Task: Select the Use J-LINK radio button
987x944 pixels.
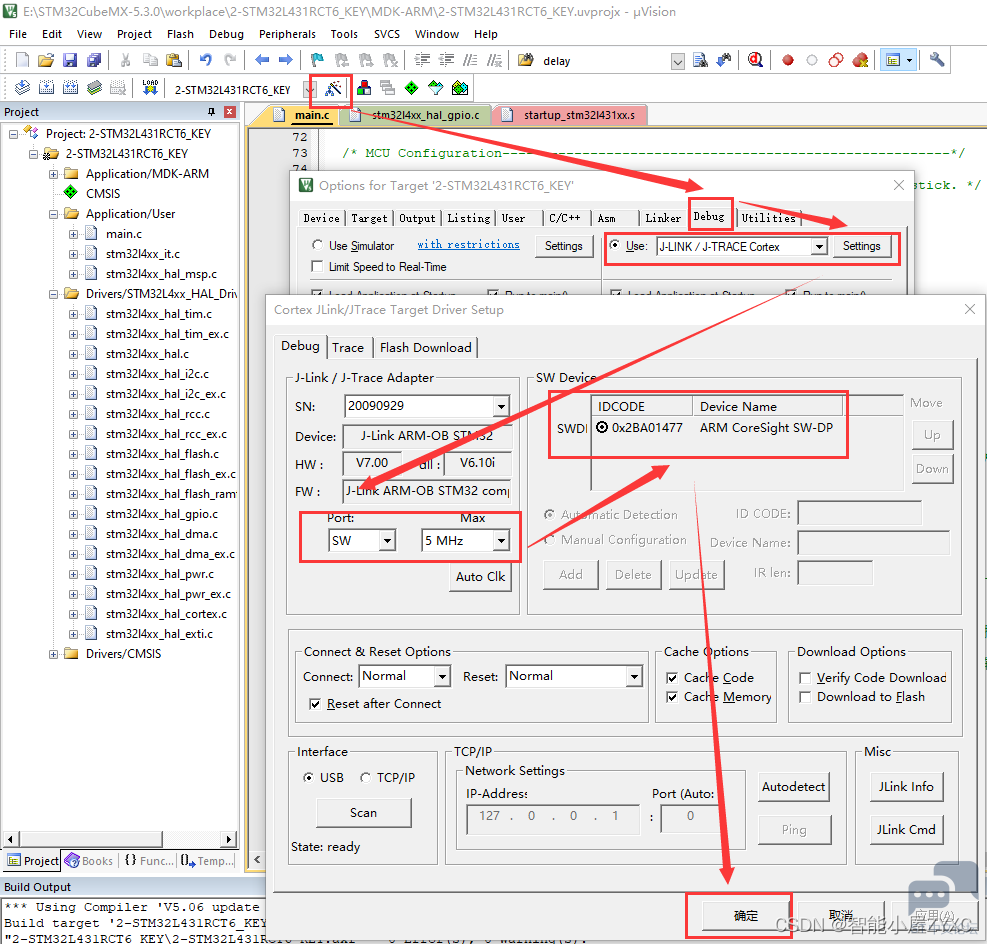Action: coord(614,245)
